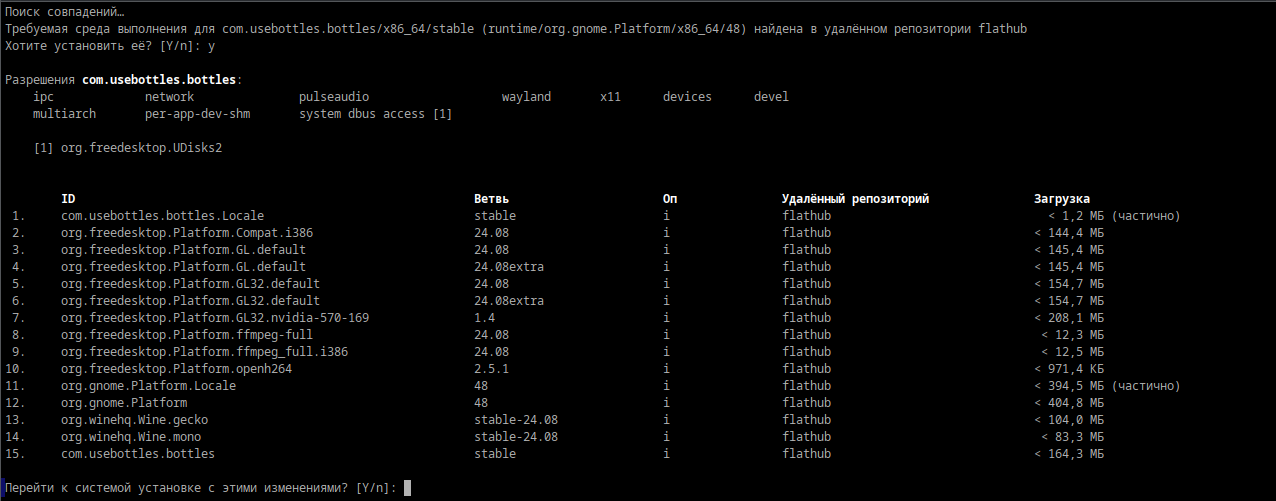Click the download size < 208,1 МБ

tap(1069, 317)
